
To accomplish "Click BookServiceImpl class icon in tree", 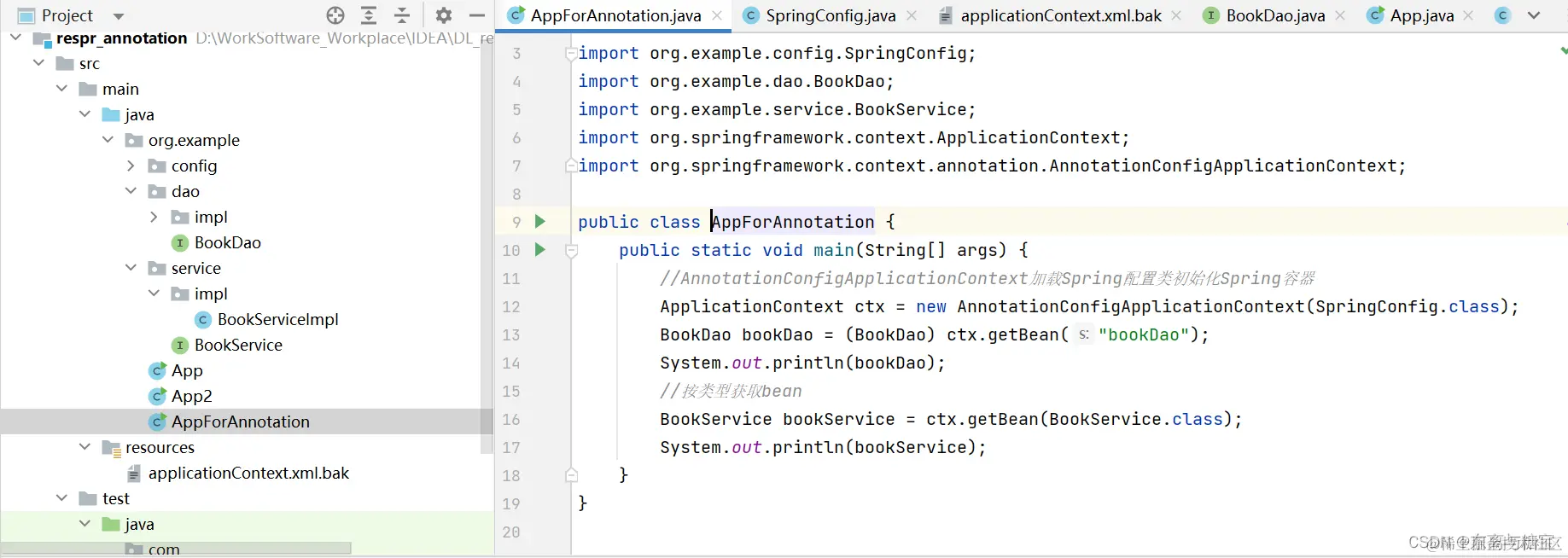I will (x=203, y=320).
